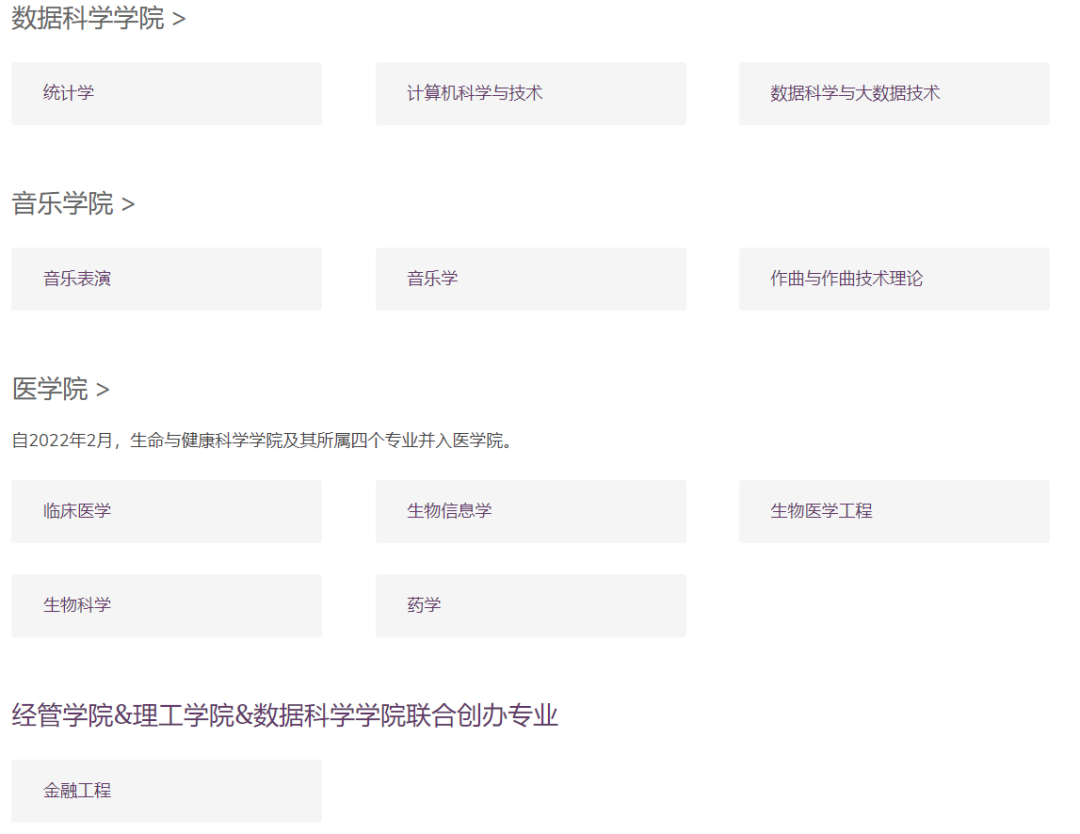Image resolution: width=1080 pixels, height=834 pixels.
Task: Open the 音乐学院 heading link
Action: [73, 204]
